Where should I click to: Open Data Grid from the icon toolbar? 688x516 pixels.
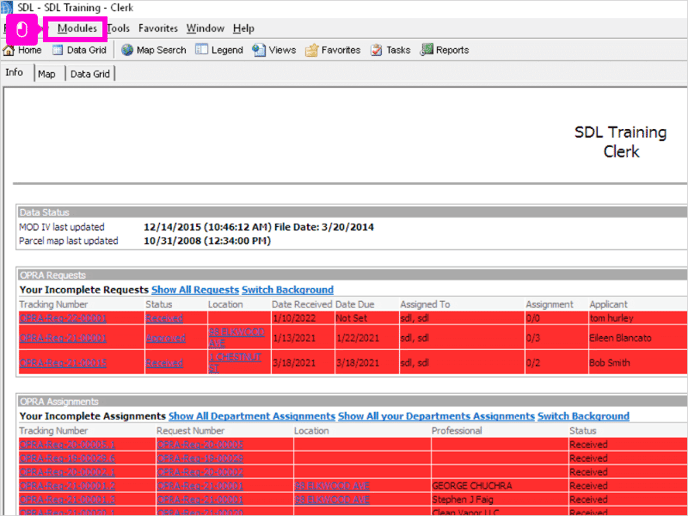pyautogui.click(x=79, y=50)
